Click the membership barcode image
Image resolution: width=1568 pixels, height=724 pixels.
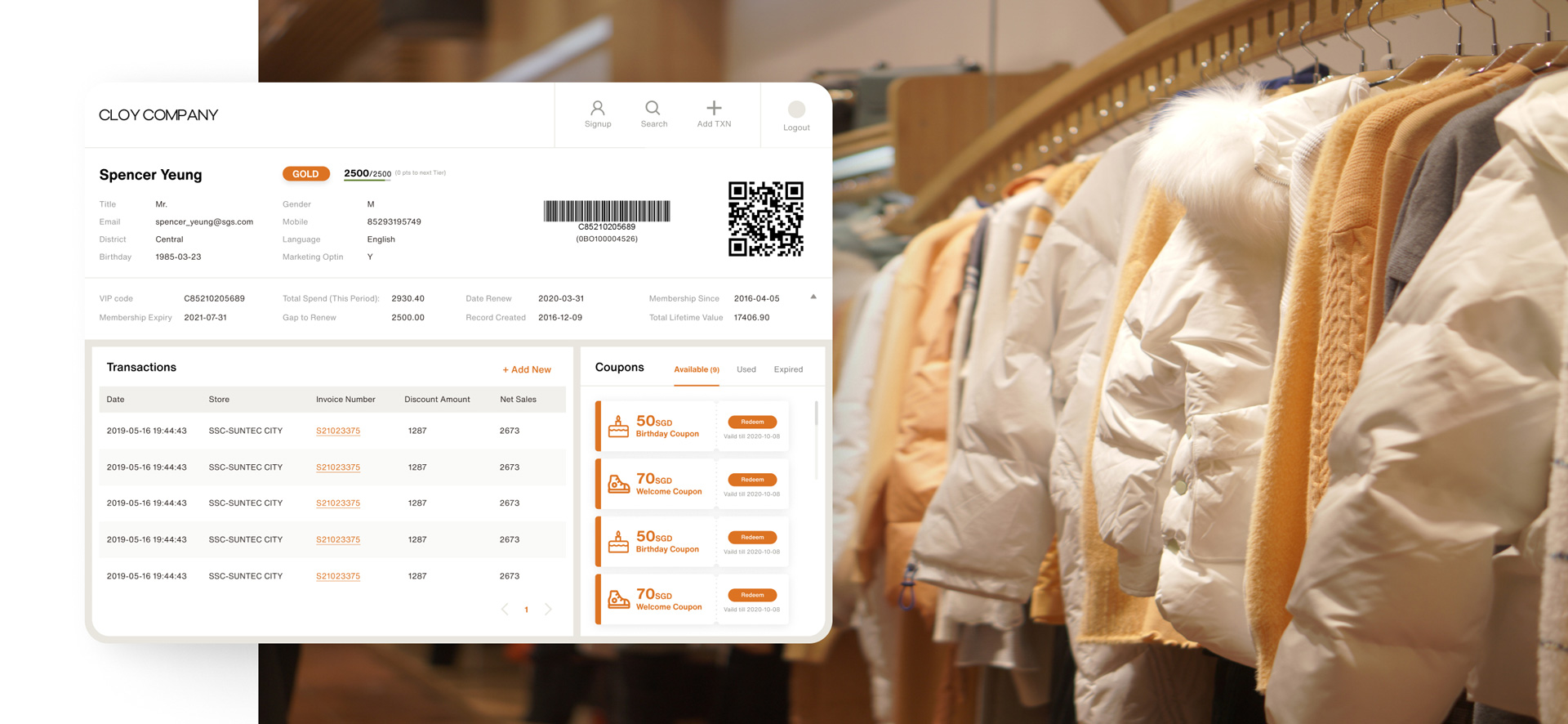tap(607, 211)
